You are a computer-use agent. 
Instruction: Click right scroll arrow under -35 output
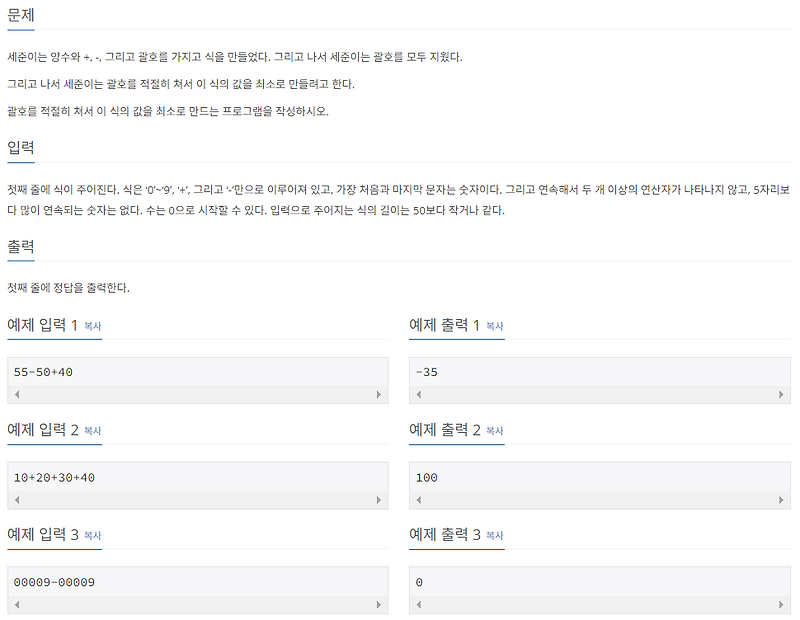(x=781, y=394)
